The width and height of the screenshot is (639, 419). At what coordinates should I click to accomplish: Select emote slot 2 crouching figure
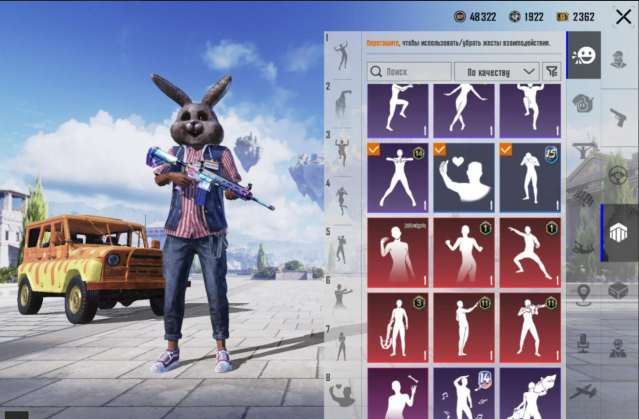click(x=342, y=104)
